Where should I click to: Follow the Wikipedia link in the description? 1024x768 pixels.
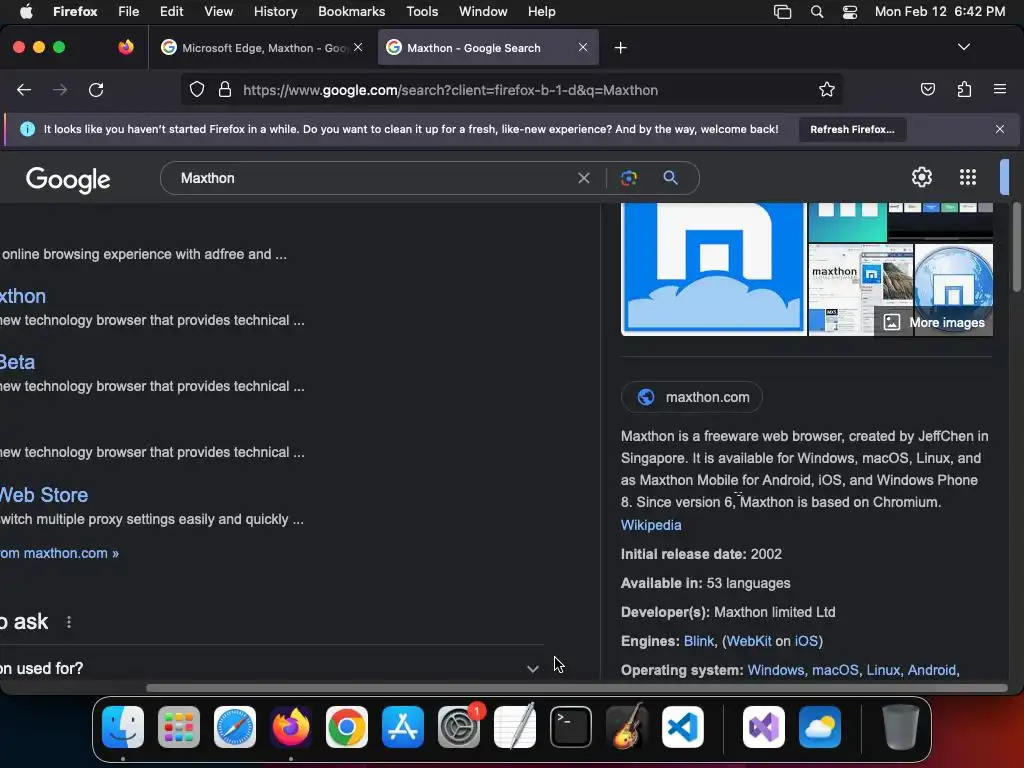pyautogui.click(x=650, y=525)
